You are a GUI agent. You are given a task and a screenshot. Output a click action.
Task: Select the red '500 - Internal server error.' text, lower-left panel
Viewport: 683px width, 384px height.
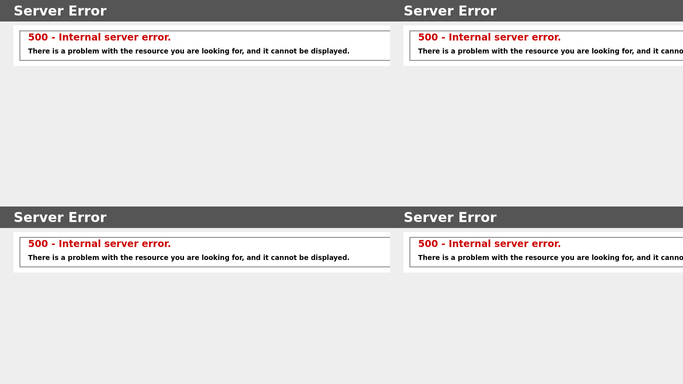(x=99, y=243)
